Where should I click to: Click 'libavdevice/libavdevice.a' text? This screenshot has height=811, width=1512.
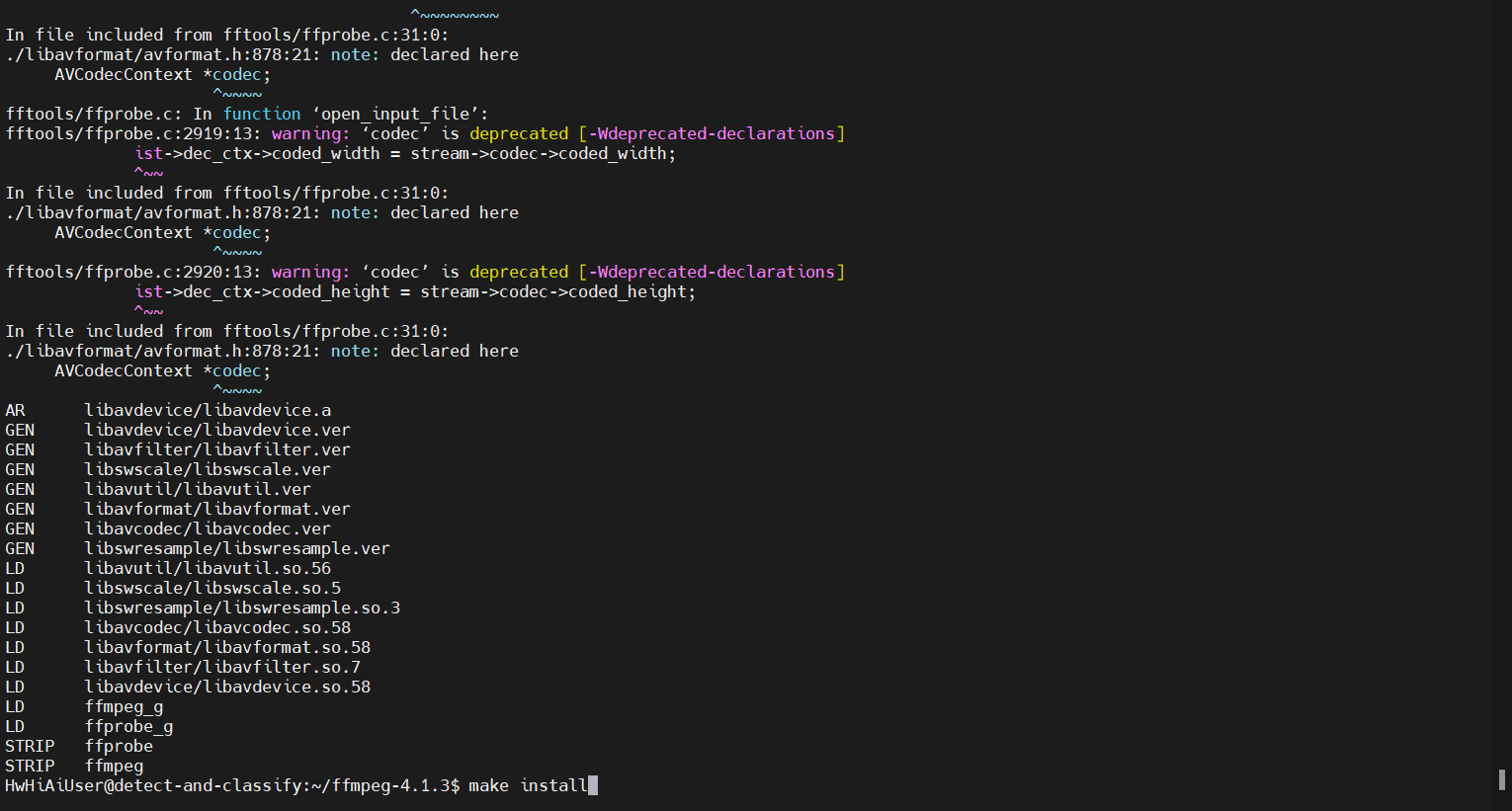(208, 410)
